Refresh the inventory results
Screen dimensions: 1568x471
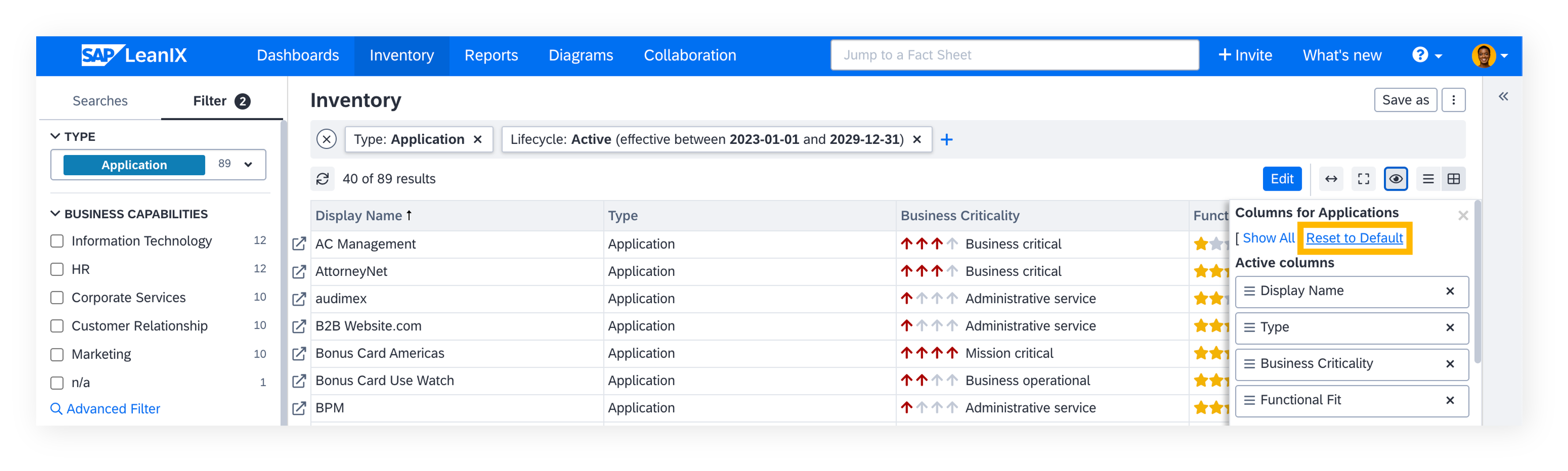(x=323, y=179)
